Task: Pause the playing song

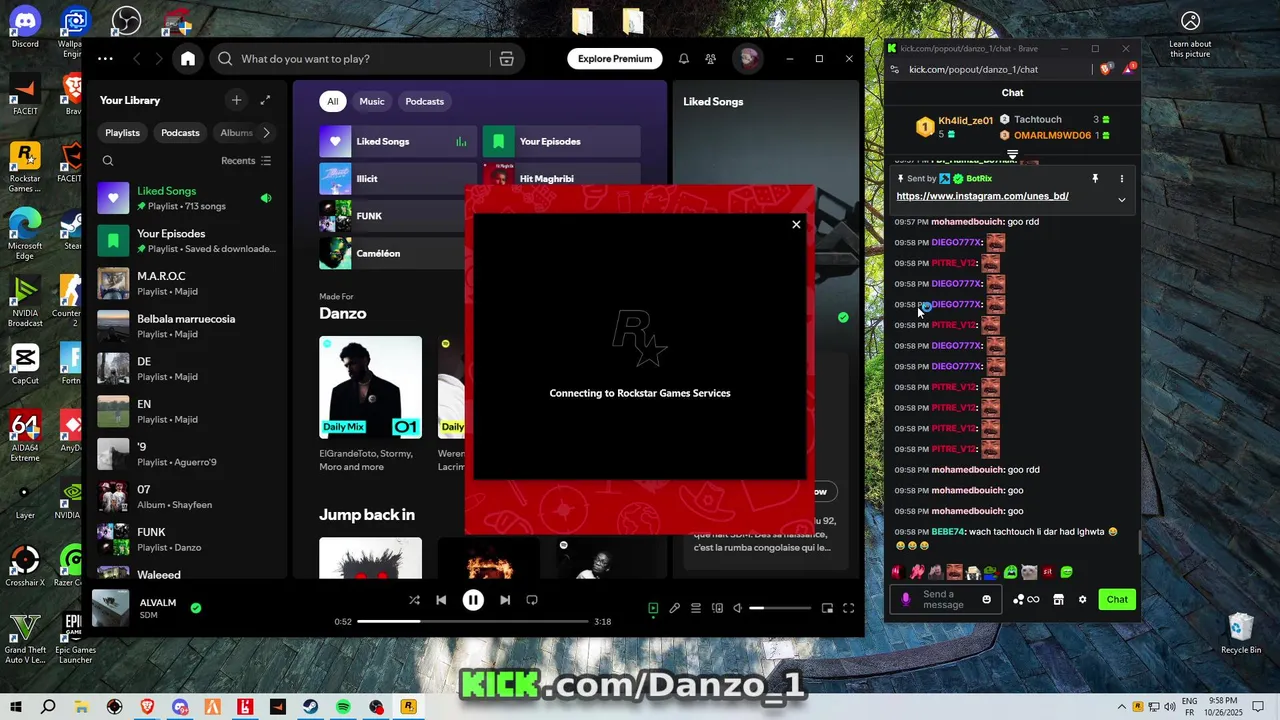Action: tap(473, 600)
